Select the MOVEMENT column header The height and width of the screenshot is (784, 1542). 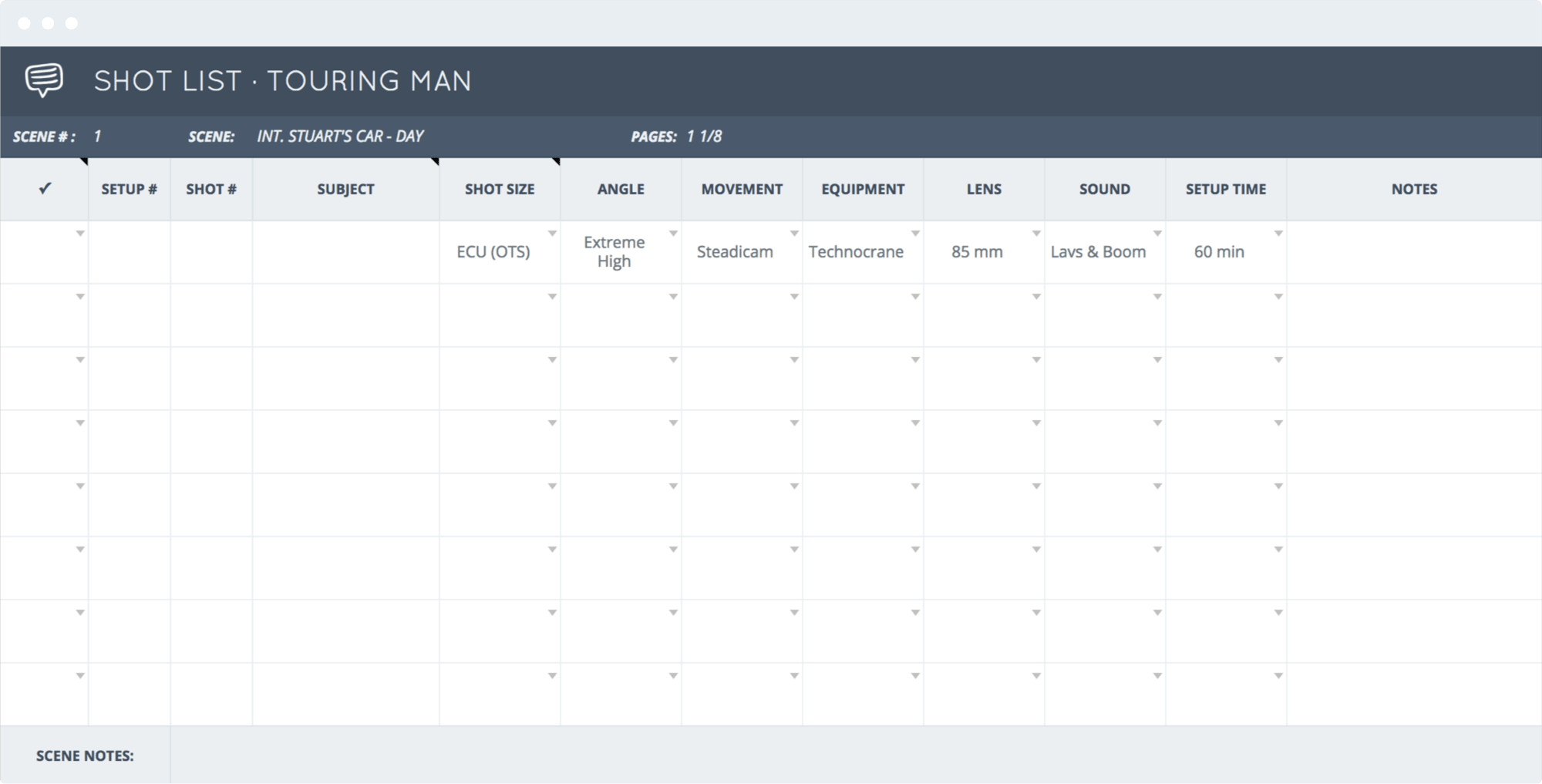(742, 189)
